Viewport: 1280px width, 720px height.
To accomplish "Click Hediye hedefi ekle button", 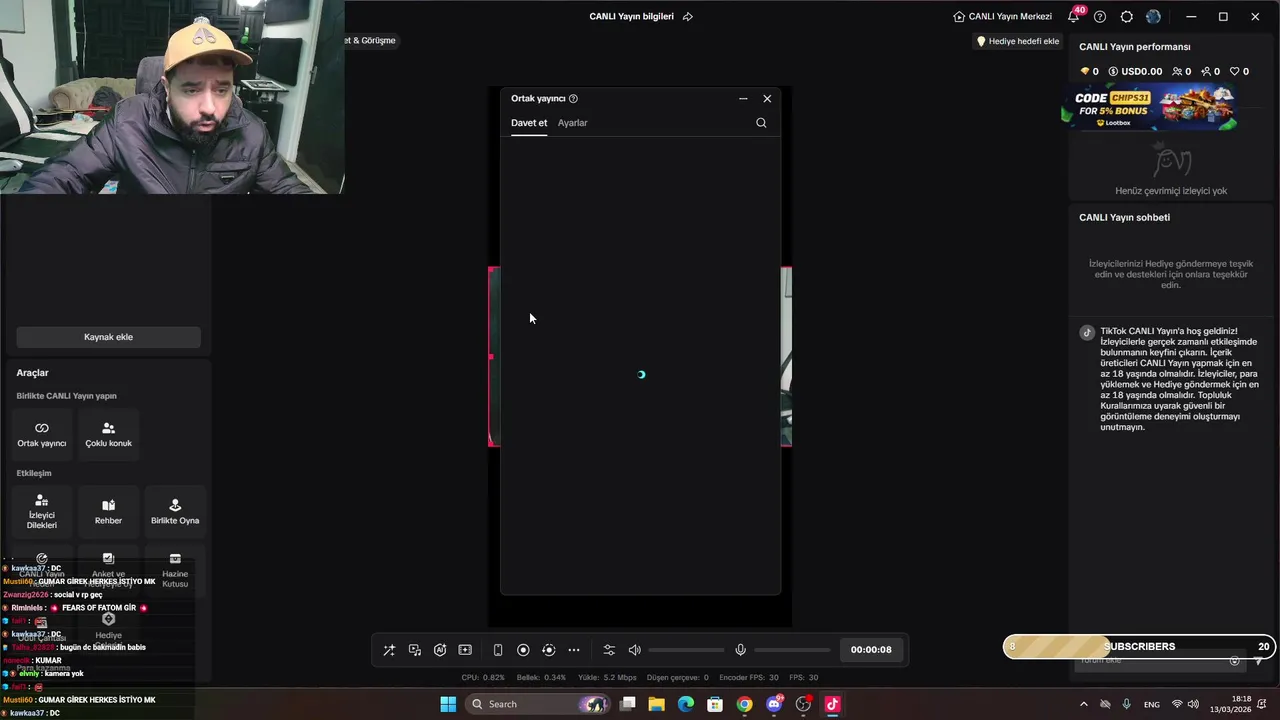I will 1018,41.
